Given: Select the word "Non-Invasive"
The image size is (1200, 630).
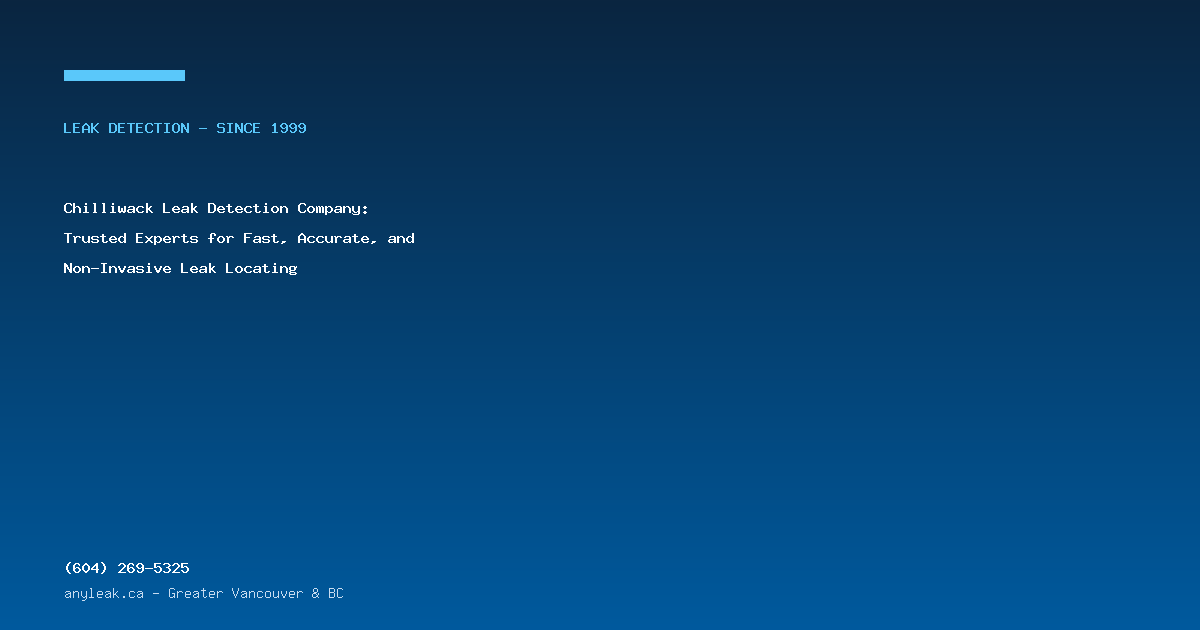Looking at the screenshot, I should click(117, 269).
